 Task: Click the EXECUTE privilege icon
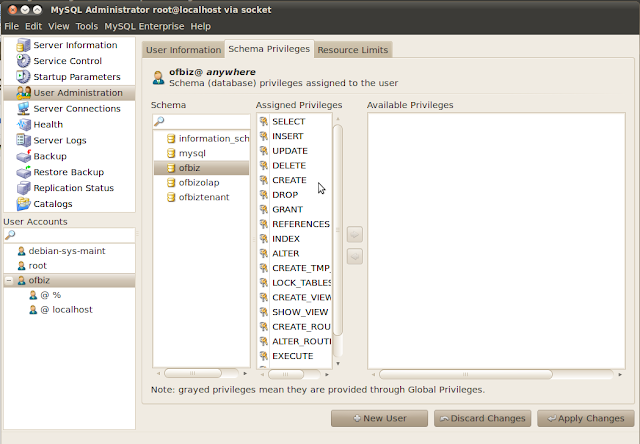point(264,356)
